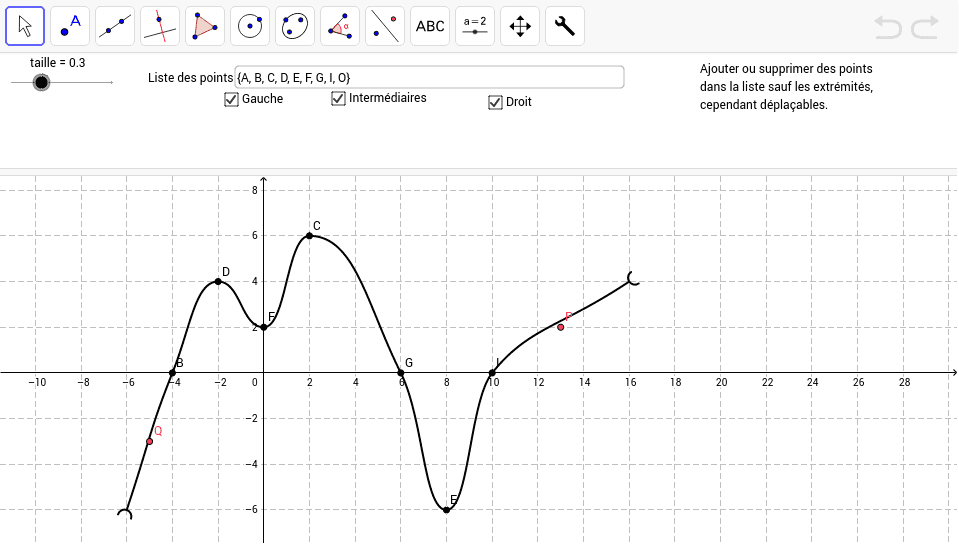Screen dimensions: 959x545
Task: Select the Move arrow tool
Action: click(x=25, y=26)
